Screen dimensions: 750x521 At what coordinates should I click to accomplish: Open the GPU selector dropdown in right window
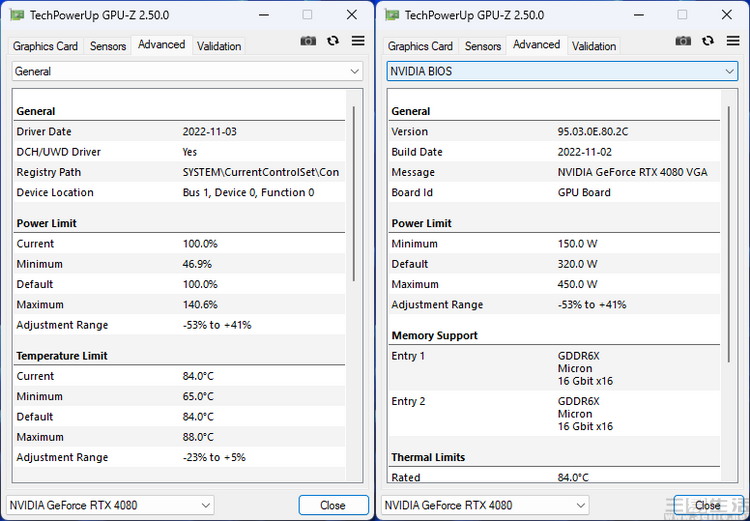pyautogui.click(x=485, y=505)
